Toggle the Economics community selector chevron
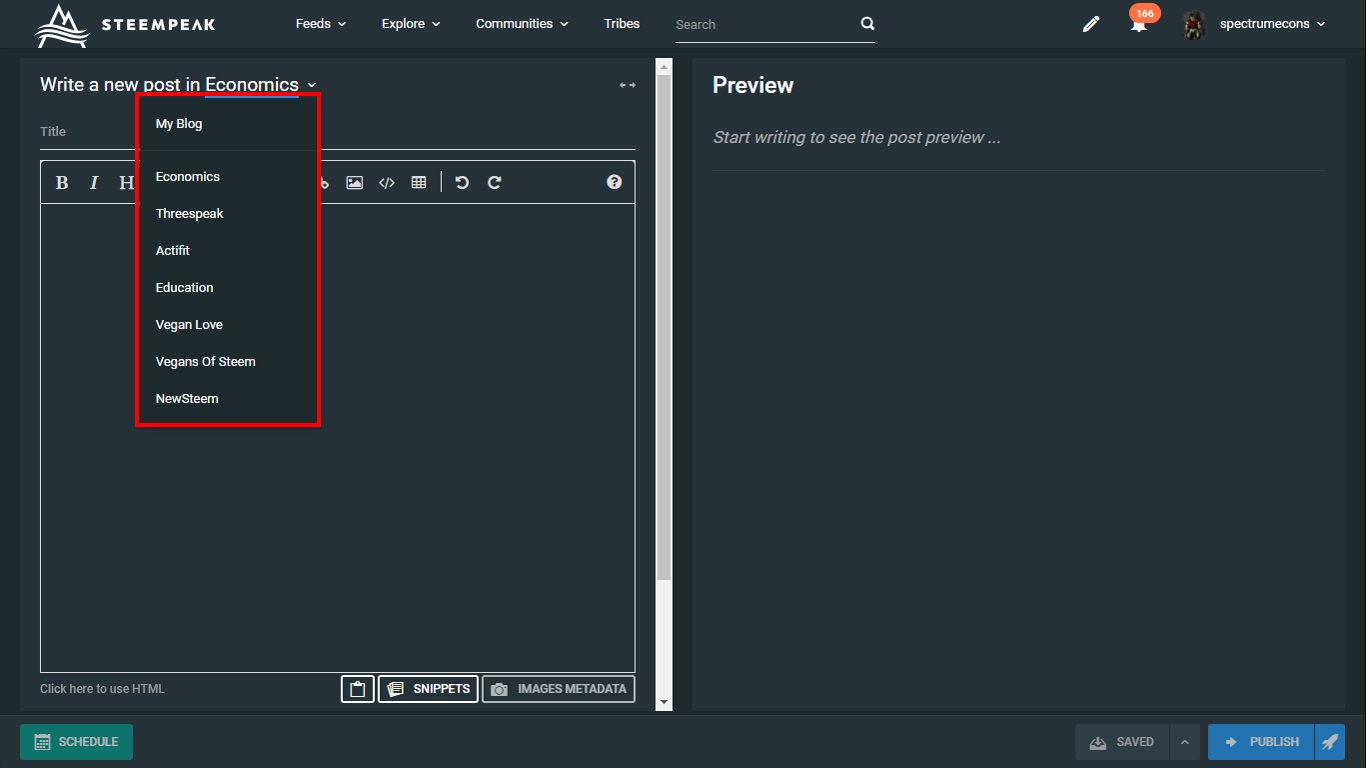 pyautogui.click(x=312, y=86)
